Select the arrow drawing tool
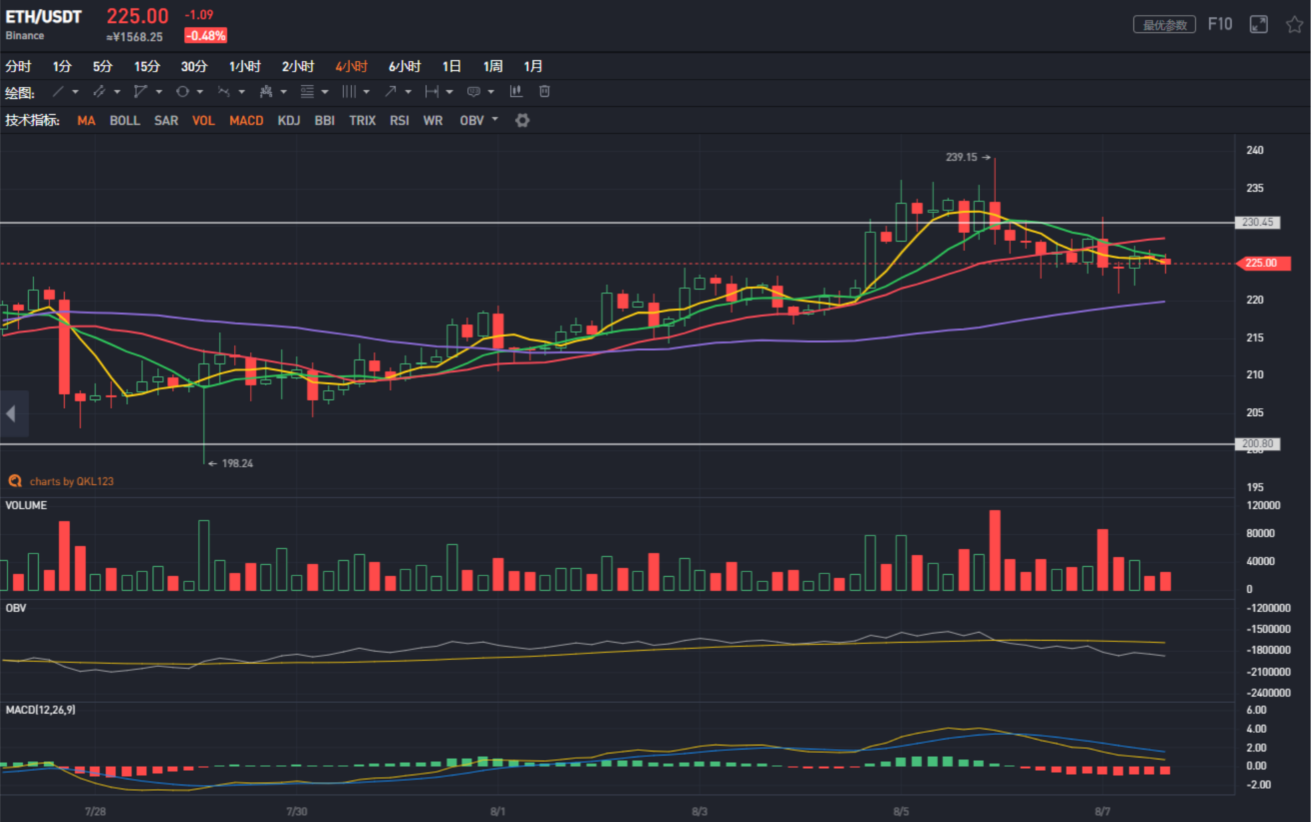The image size is (1311, 822). 391,91
